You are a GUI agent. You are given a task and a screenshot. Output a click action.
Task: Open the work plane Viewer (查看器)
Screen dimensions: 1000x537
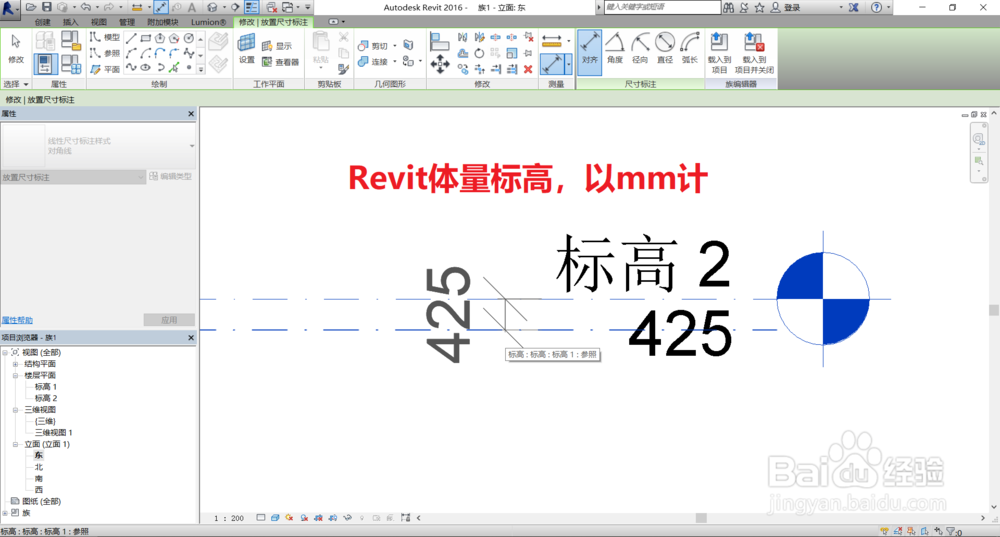[x=280, y=62]
